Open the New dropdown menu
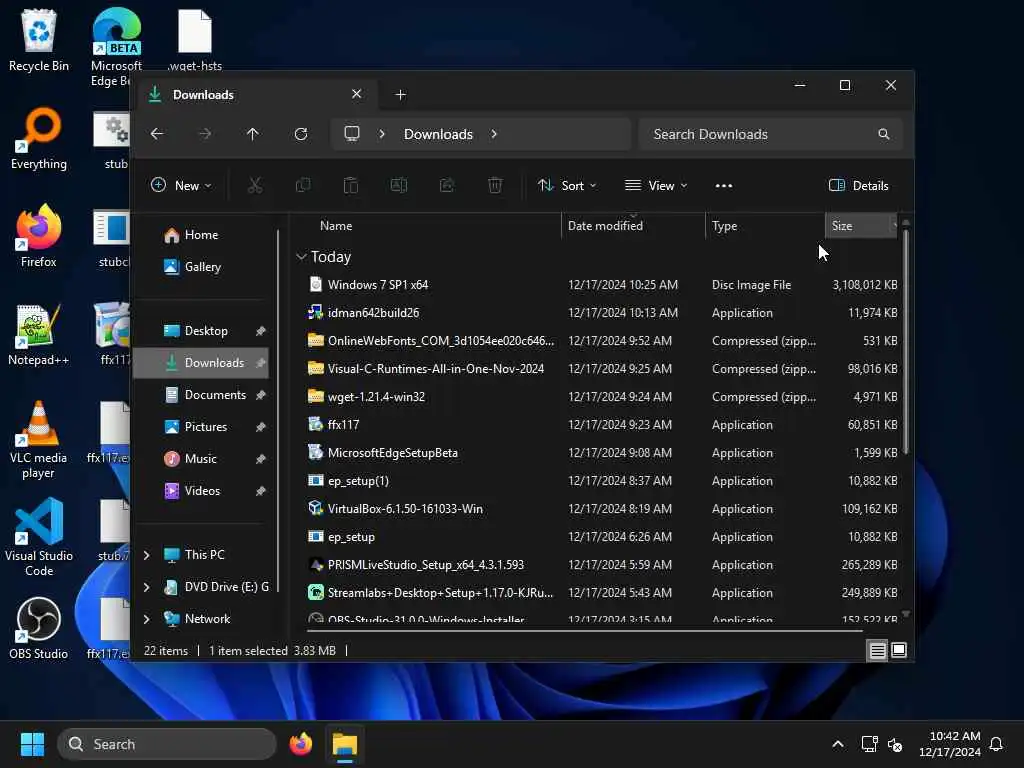 [x=181, y=185]
